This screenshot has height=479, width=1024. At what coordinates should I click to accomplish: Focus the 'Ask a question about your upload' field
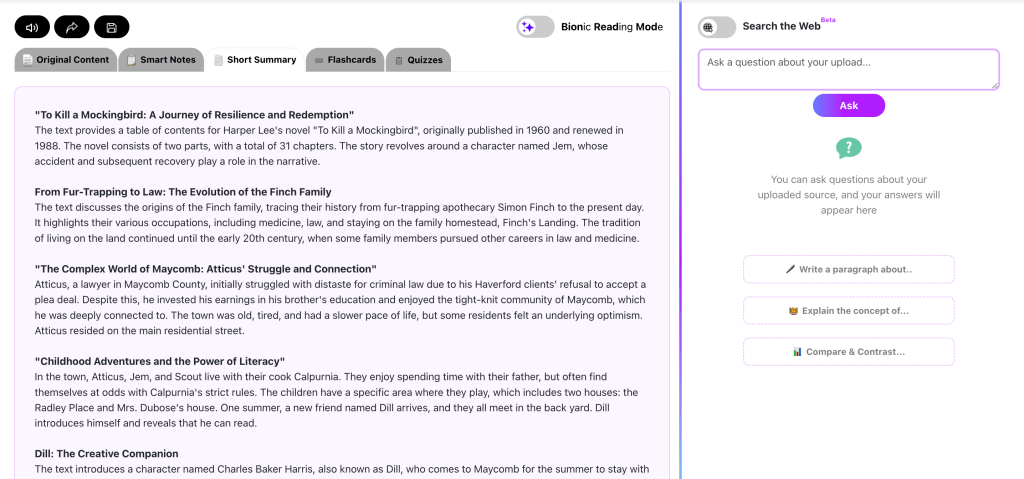pyautogui.click(x=848, y=69)
